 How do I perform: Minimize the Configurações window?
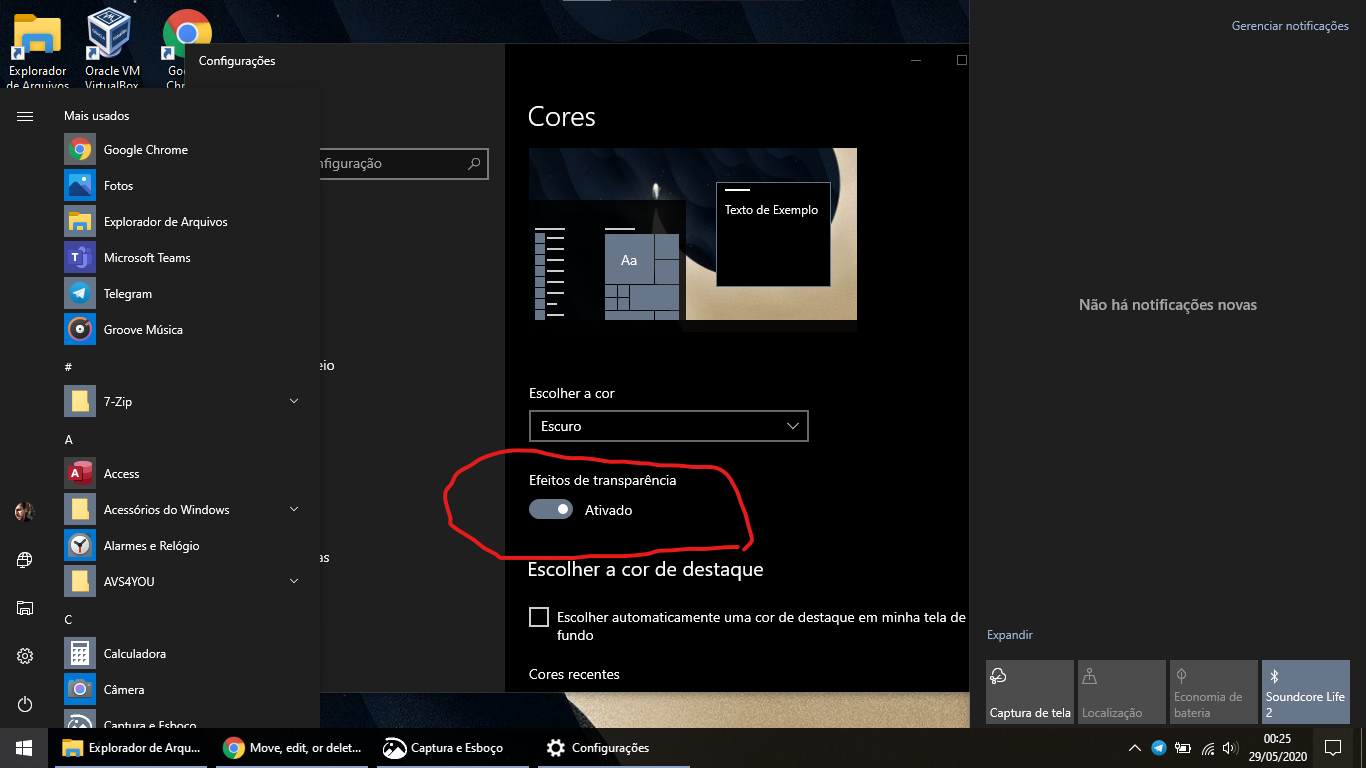[x=915, y=61]
